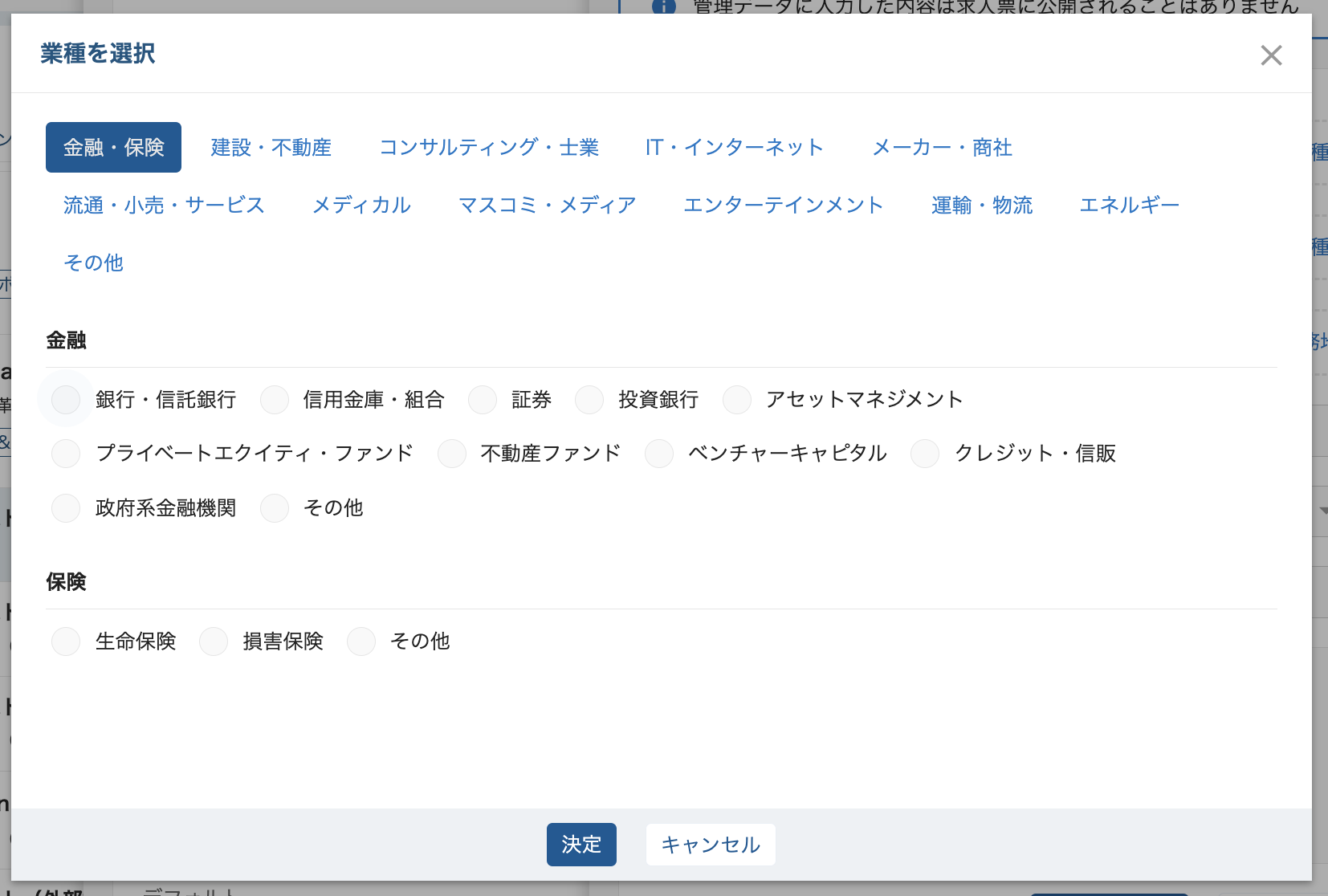This screenshot has height=896, width=1328.
Task: Check その他 under the 金融 section
Action: [275, 508]
